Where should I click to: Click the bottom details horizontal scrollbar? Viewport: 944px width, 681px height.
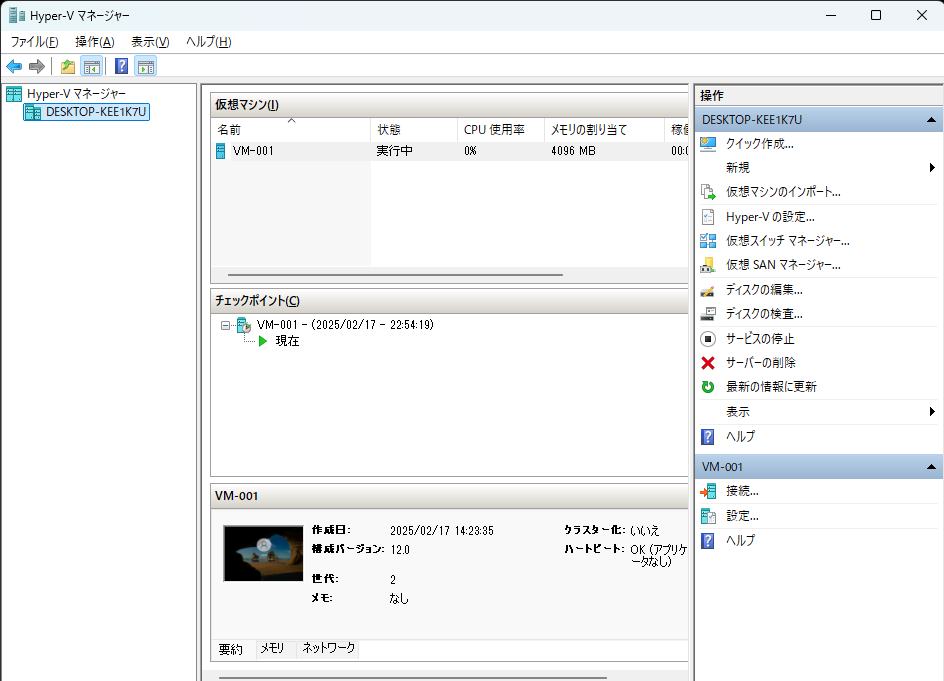click(x=412, y=677)
